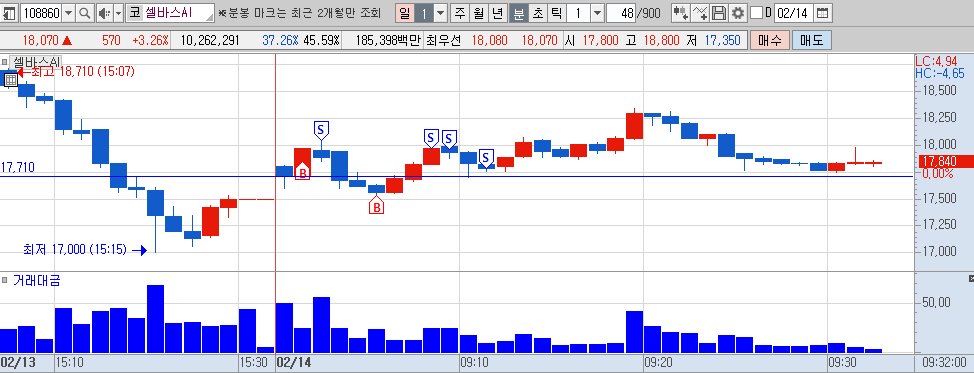Viewport: 974px width, 373px height.
Task: Open the minute interval dropdown arrow
Action: (x=597, y=12)
